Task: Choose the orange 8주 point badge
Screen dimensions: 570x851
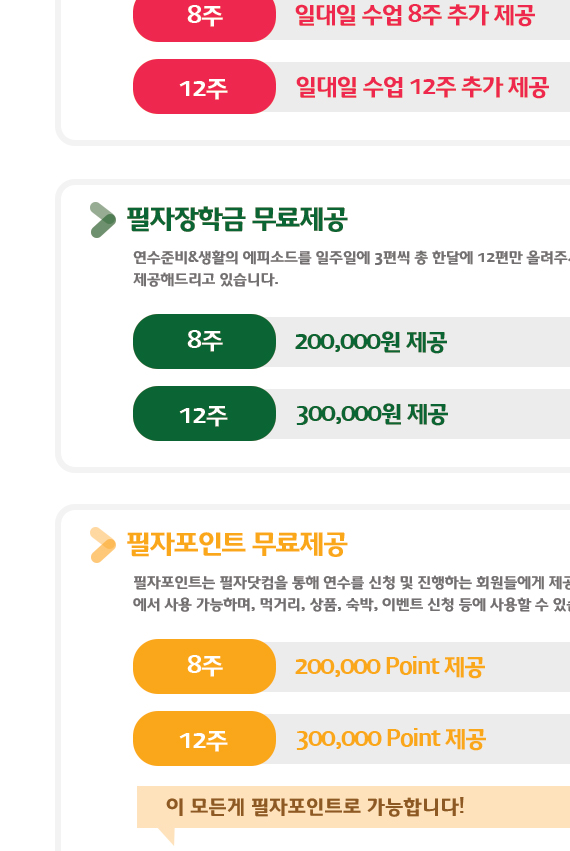Action: click(204, 666)
